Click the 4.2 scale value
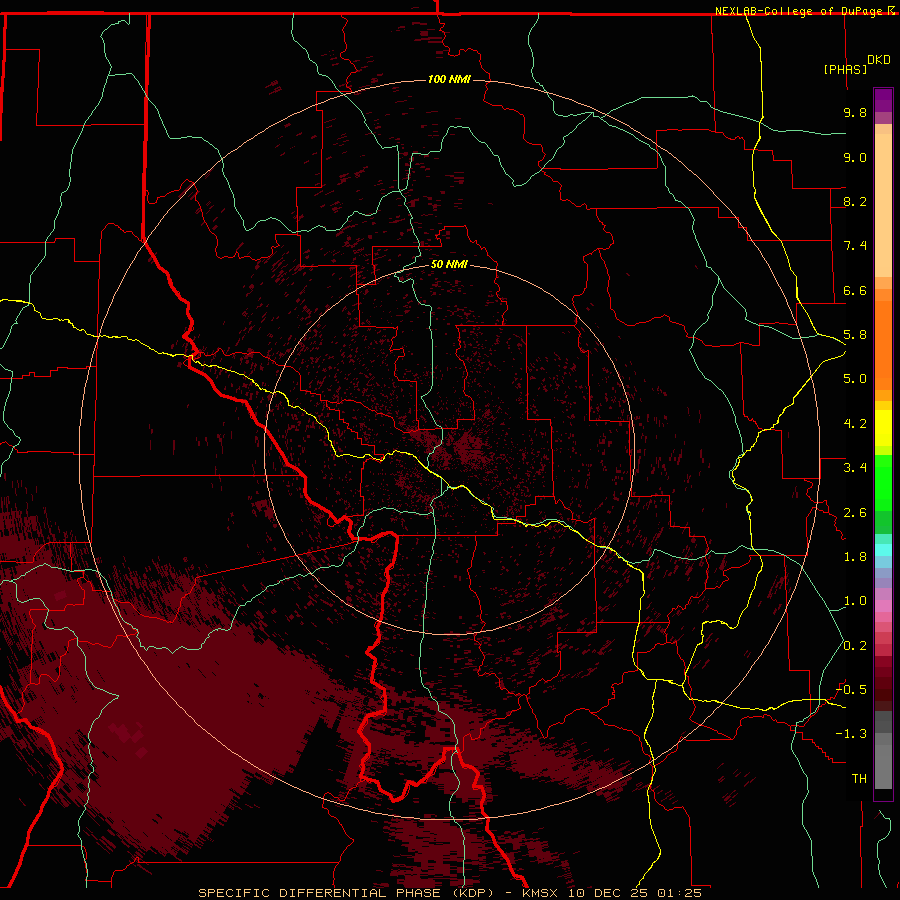Screen dimensions: 900x900 [855, 424]
